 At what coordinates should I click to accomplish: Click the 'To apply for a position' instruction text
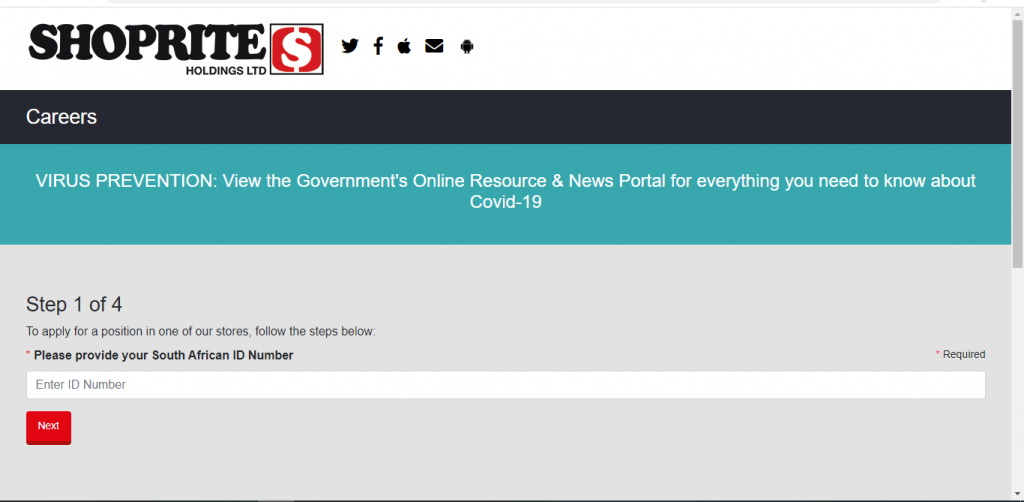[x=200, y=331]
